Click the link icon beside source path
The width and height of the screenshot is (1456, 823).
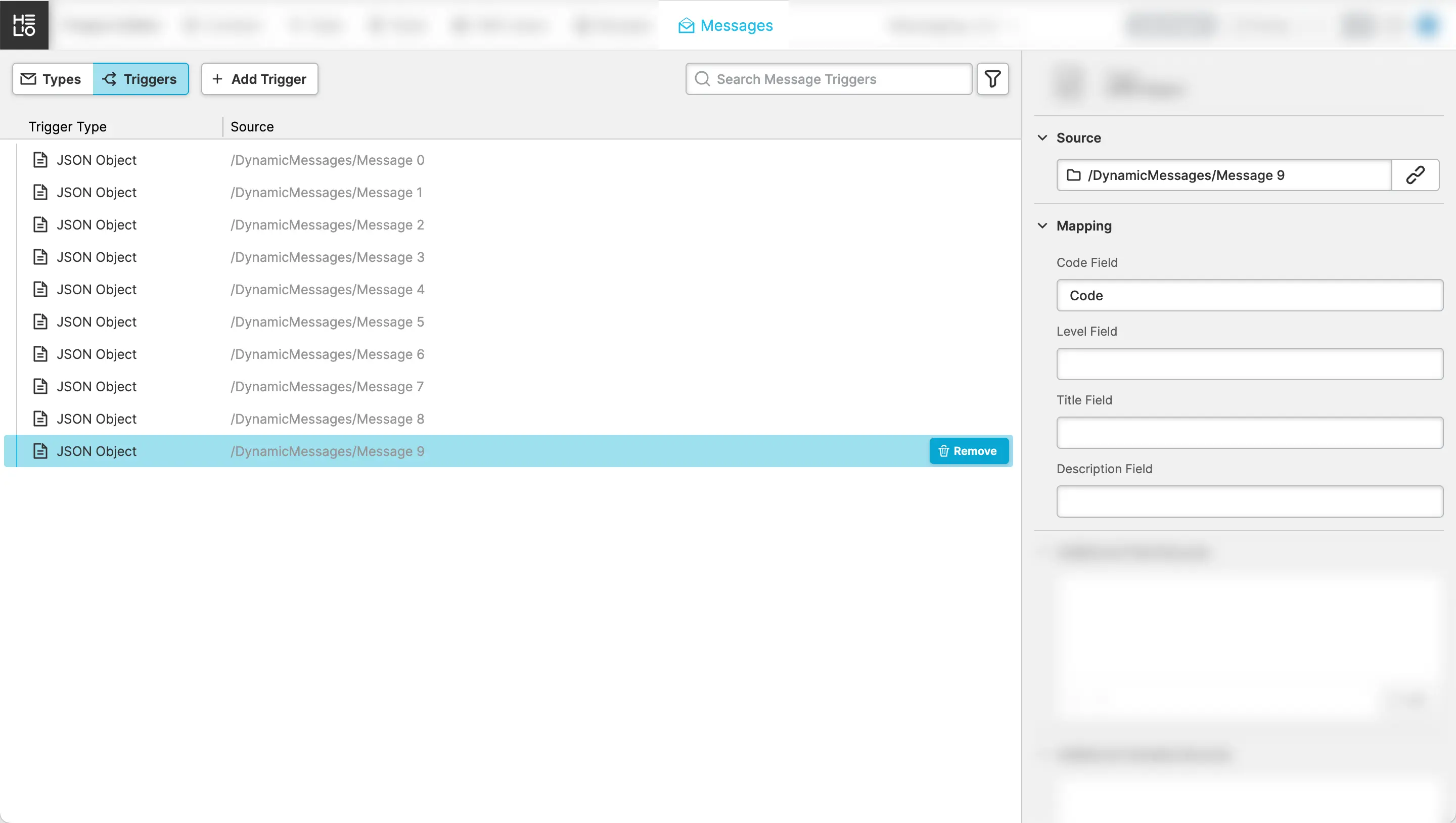(x=1415, y=175)
